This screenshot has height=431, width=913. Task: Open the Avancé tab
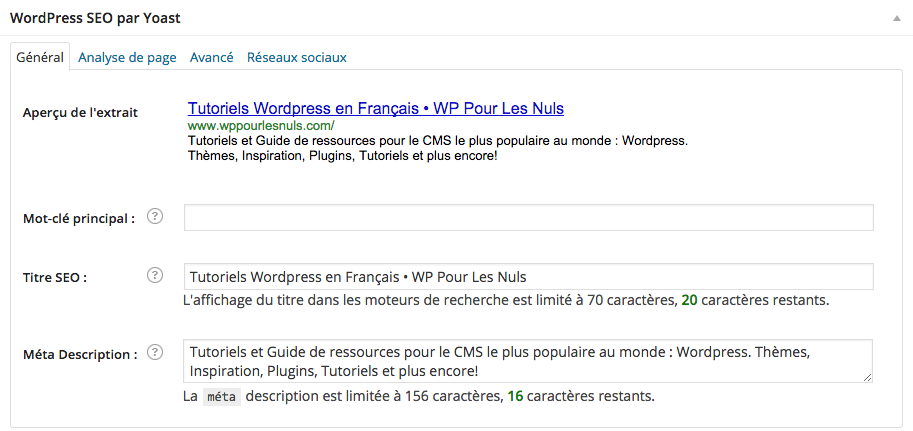(x=211, y=58)
